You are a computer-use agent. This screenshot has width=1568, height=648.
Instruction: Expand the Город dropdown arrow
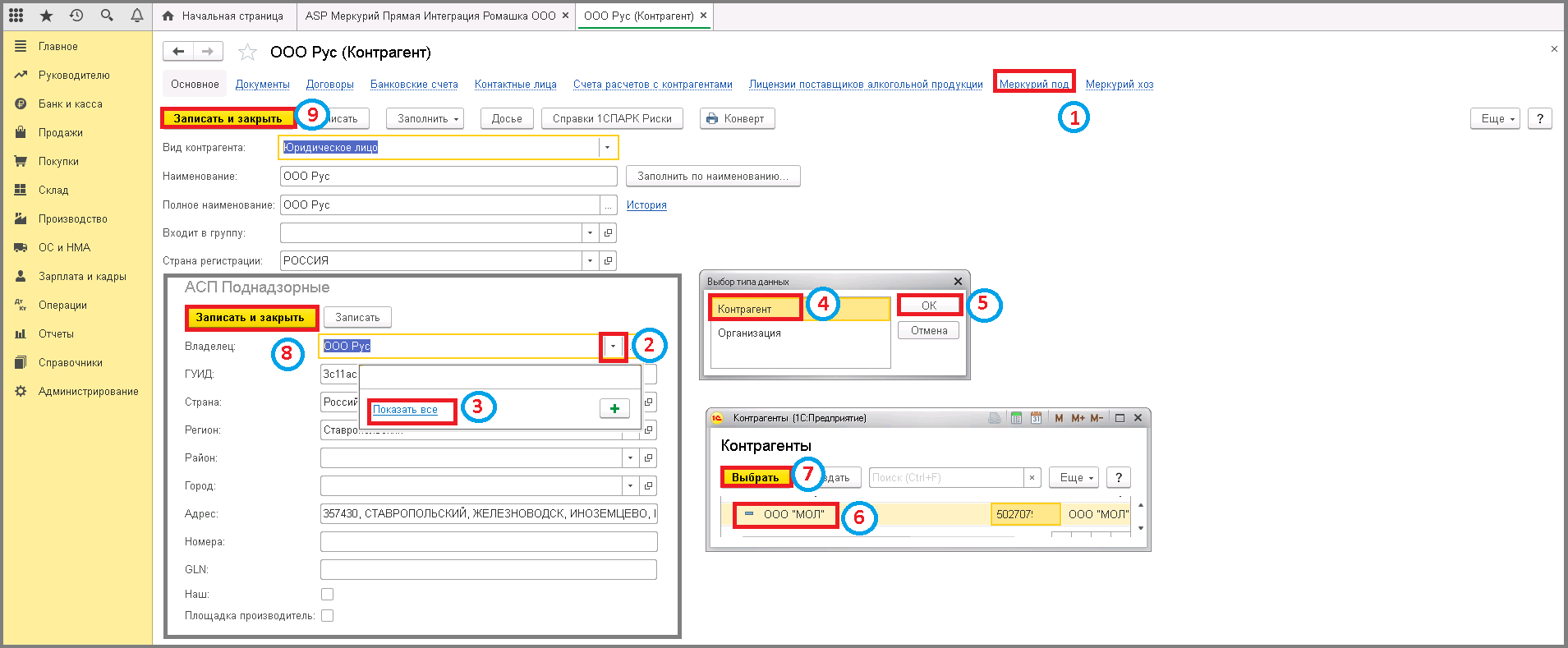click(x=631, y=486)
